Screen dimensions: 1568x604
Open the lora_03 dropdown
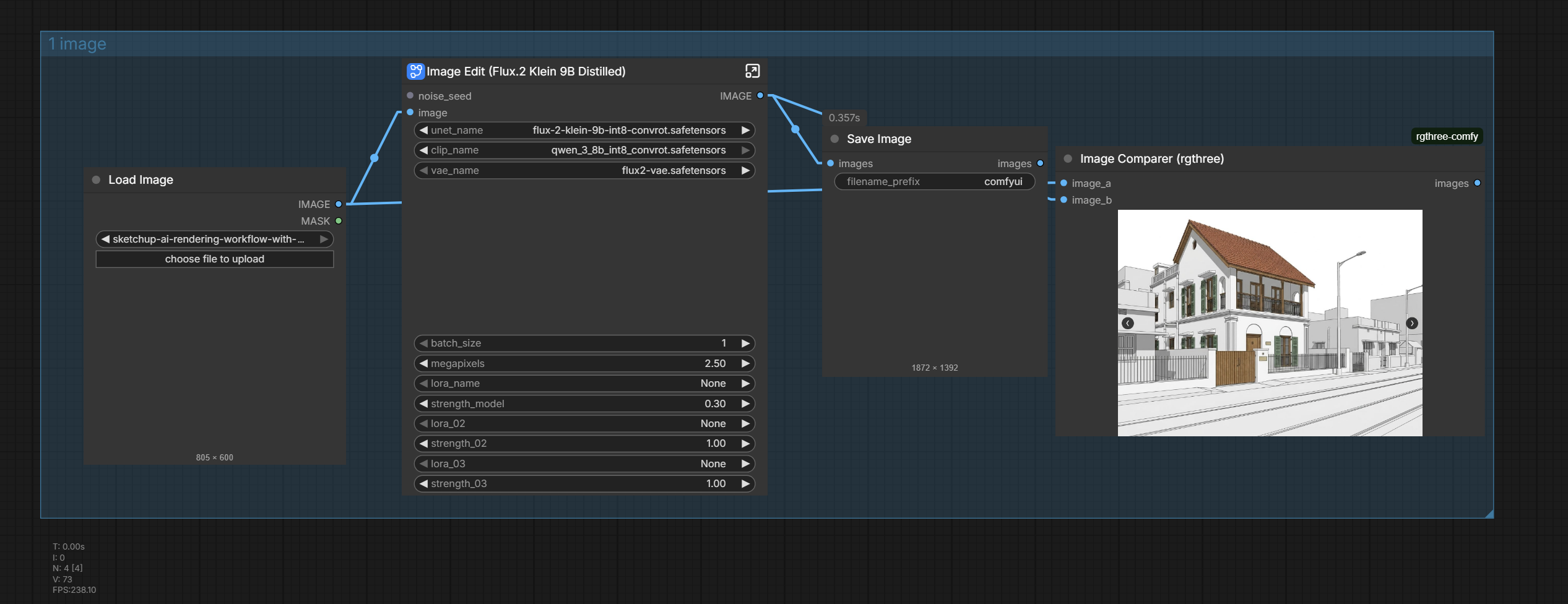click(x=584, y=464)
